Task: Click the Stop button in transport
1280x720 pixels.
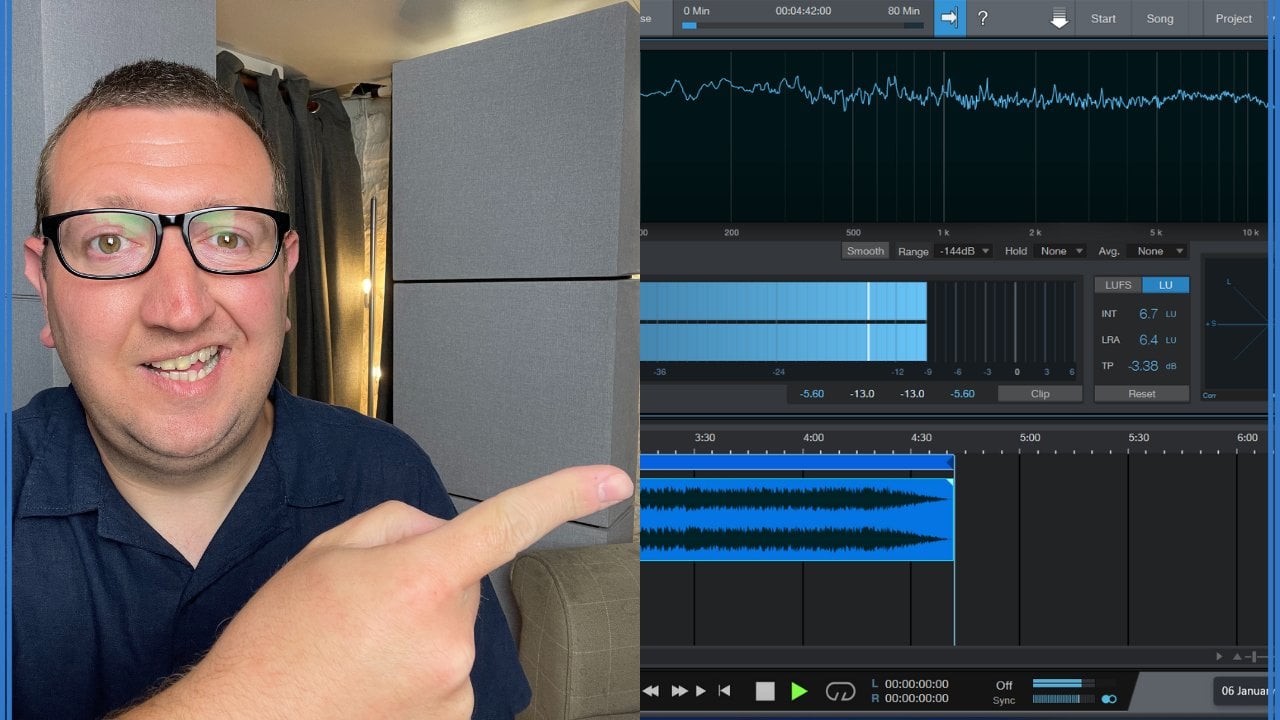Action: tap(765, 691)
